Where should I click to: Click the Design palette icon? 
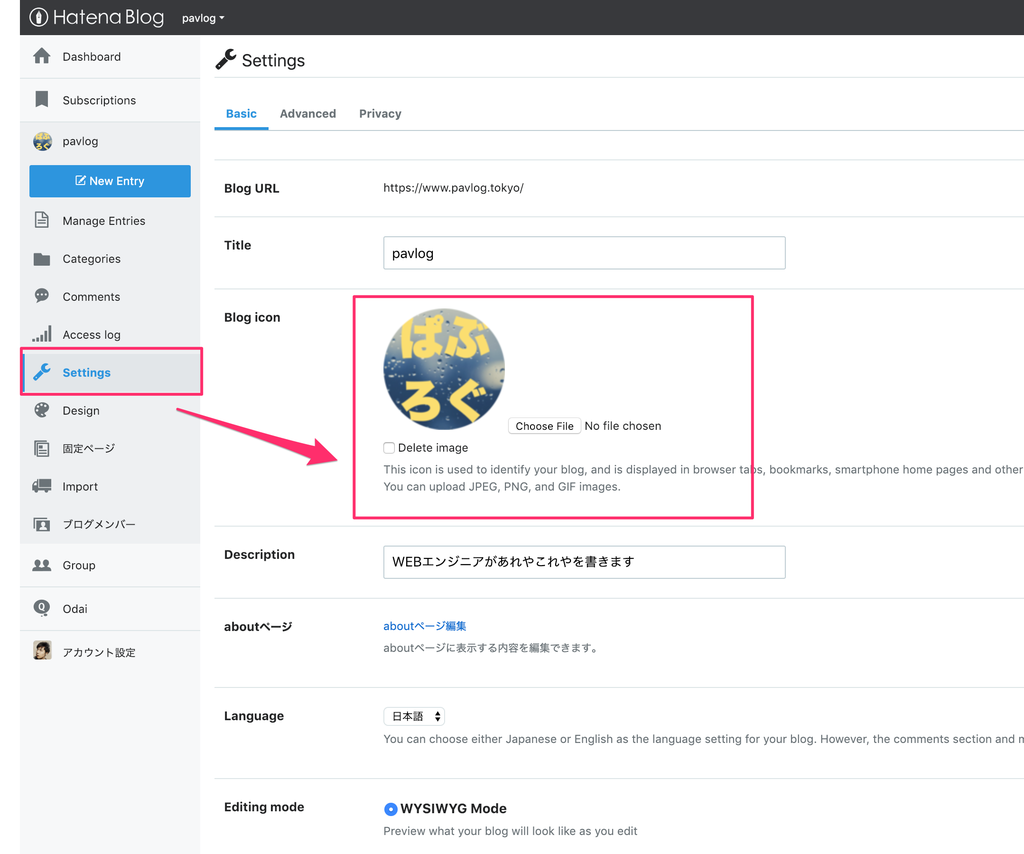[x=42, y=410]
